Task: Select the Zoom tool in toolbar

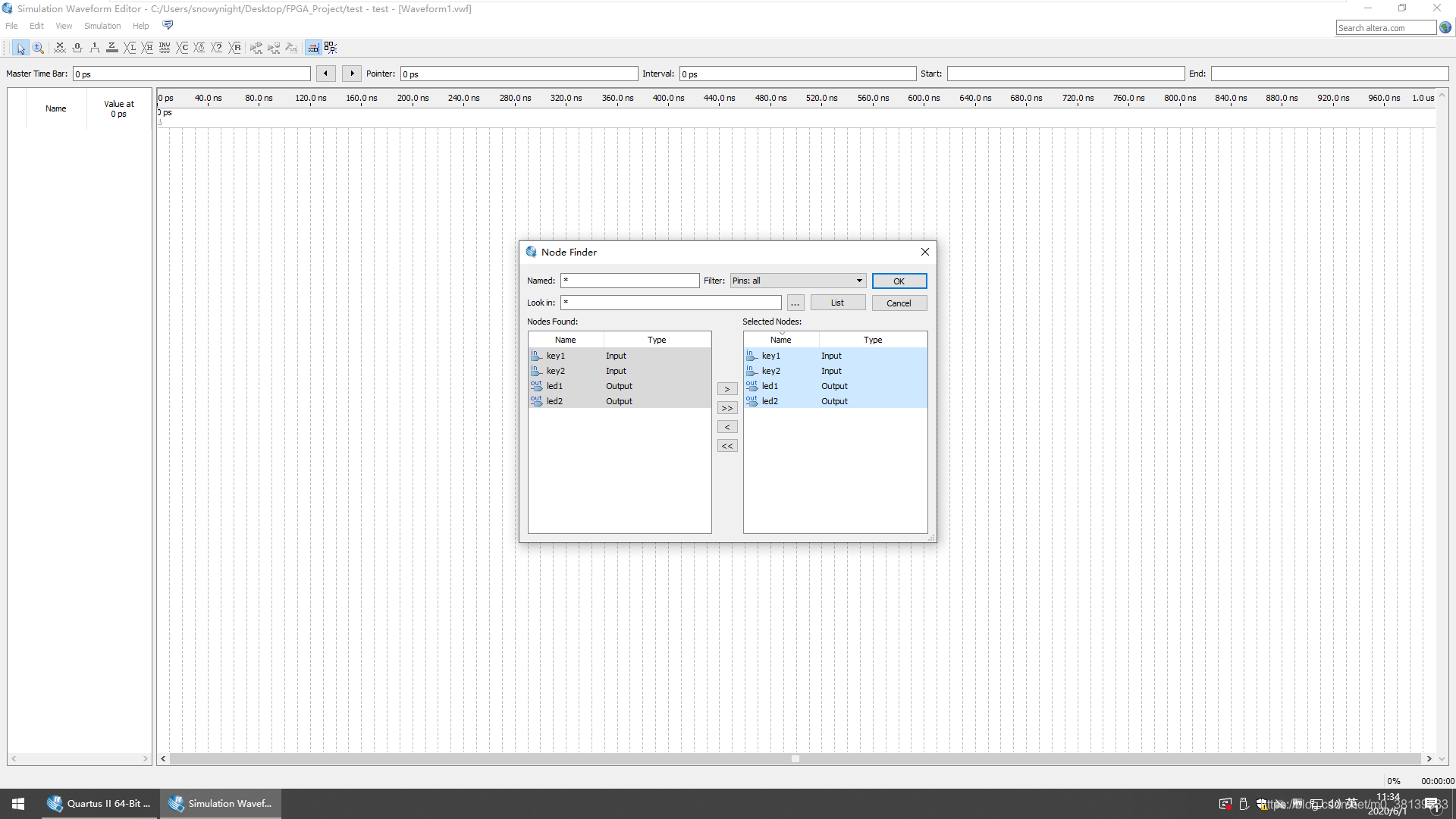Action: [x=38, y=48]
